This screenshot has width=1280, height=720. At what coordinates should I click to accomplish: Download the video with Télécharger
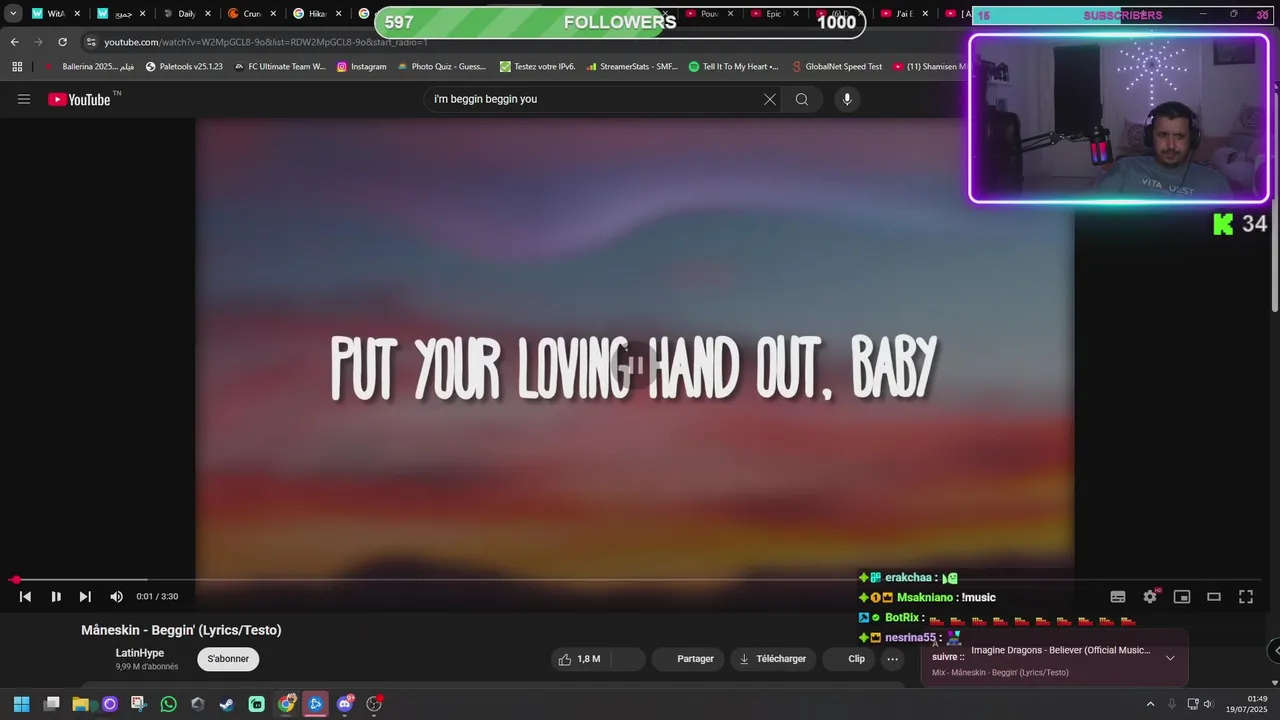point(772,659)
